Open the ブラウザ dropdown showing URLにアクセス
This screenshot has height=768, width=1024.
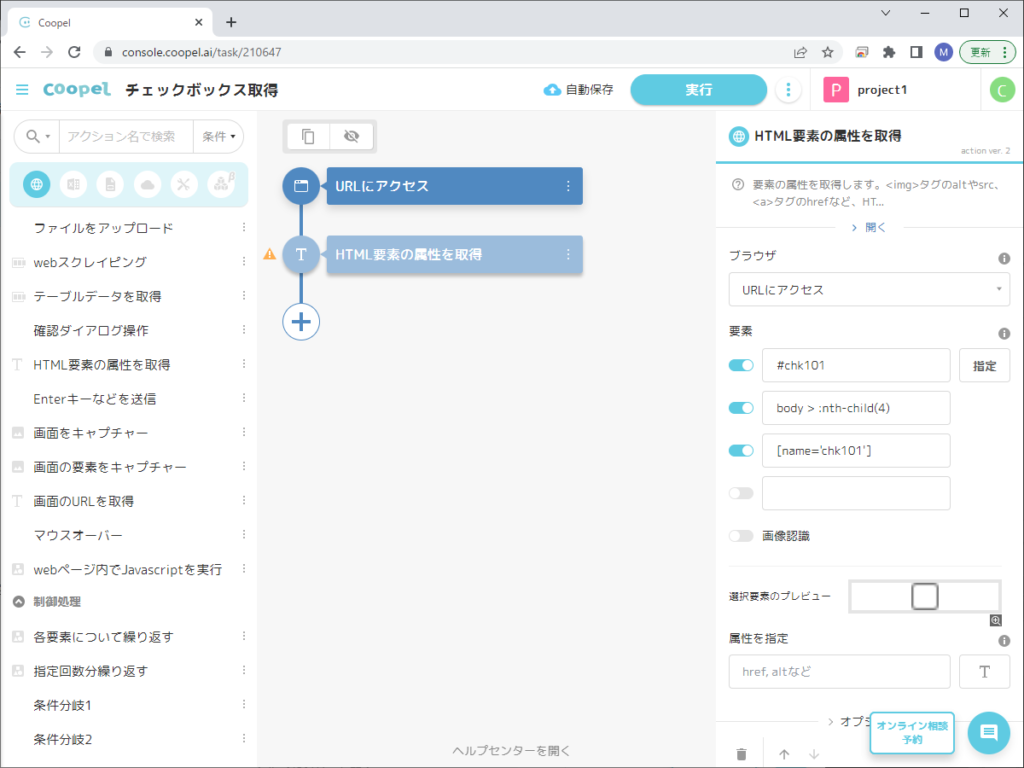[x=869, y=290]
